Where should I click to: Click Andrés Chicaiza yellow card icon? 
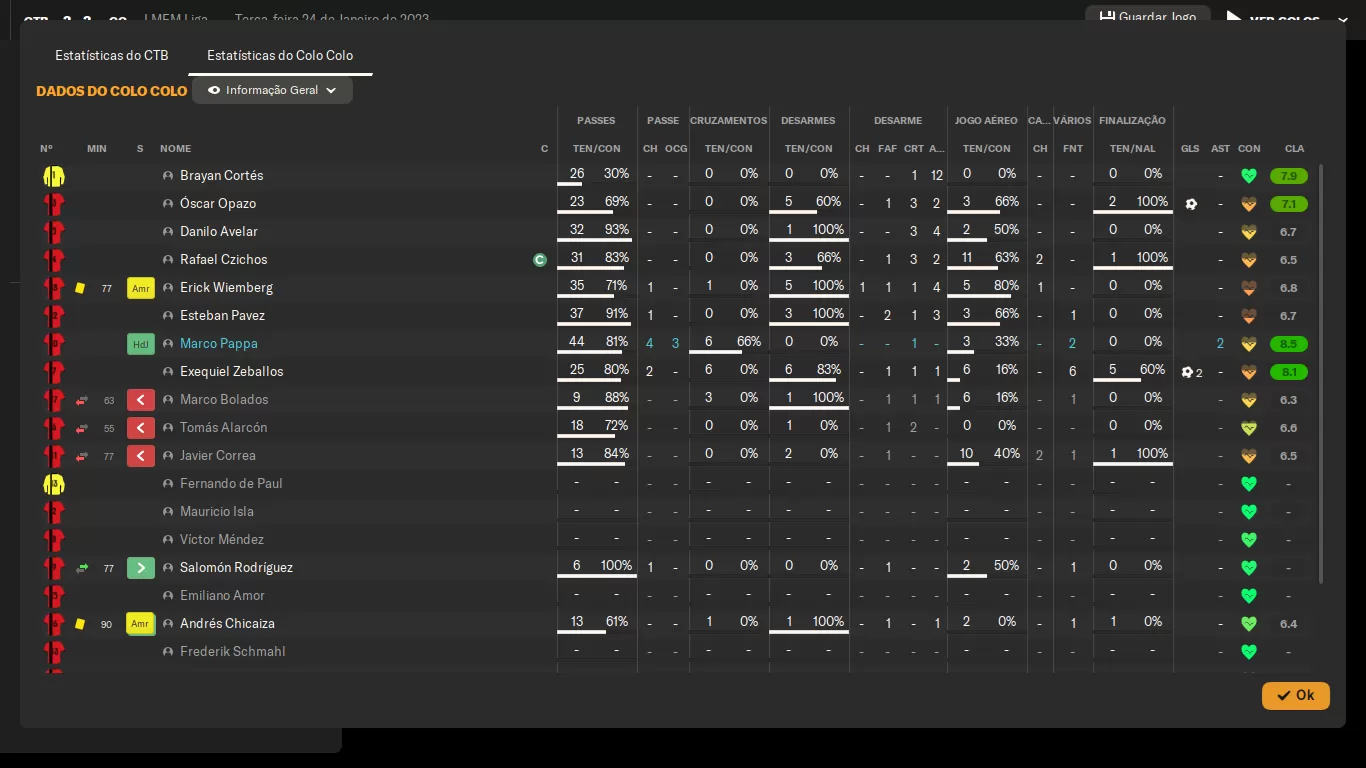click(x=80, y=624)
